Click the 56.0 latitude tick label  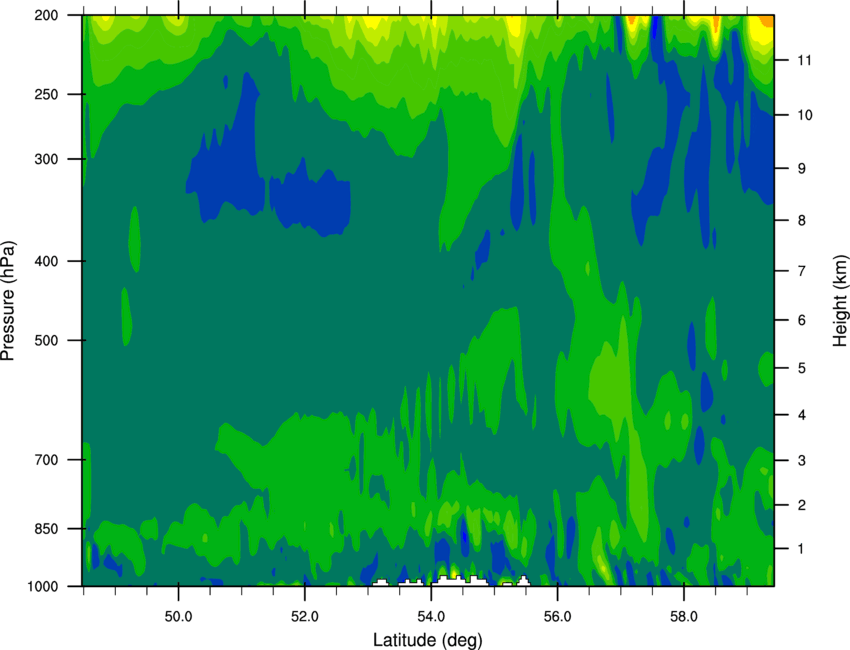click(x=557, y=617)
